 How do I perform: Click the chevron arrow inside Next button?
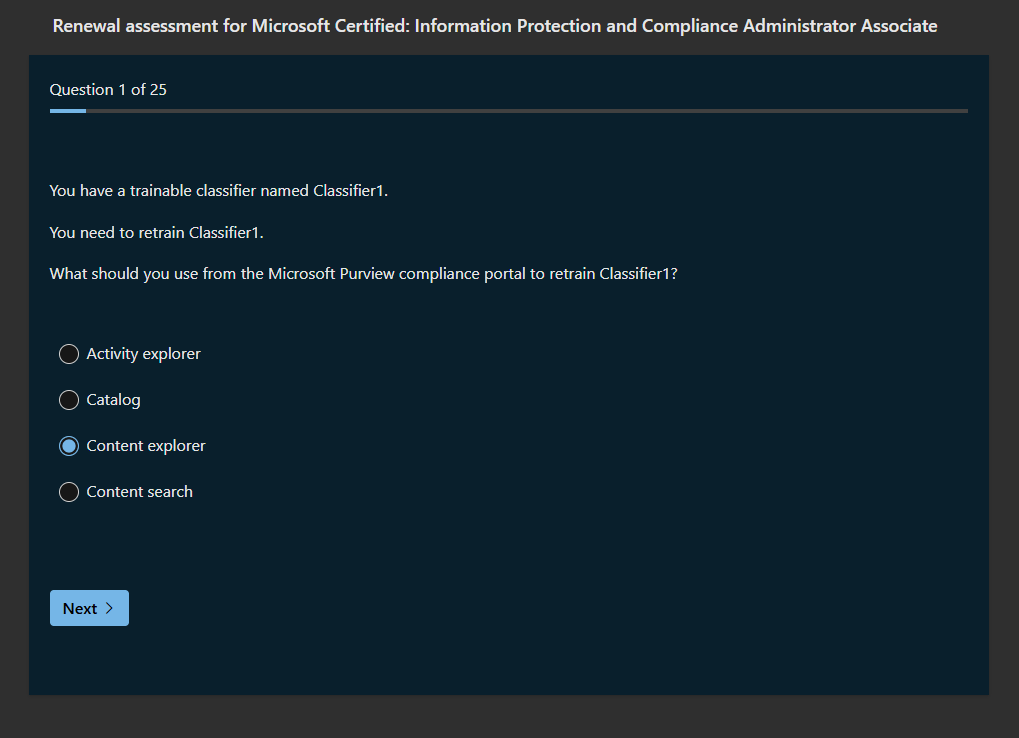[x=109, y=608]
